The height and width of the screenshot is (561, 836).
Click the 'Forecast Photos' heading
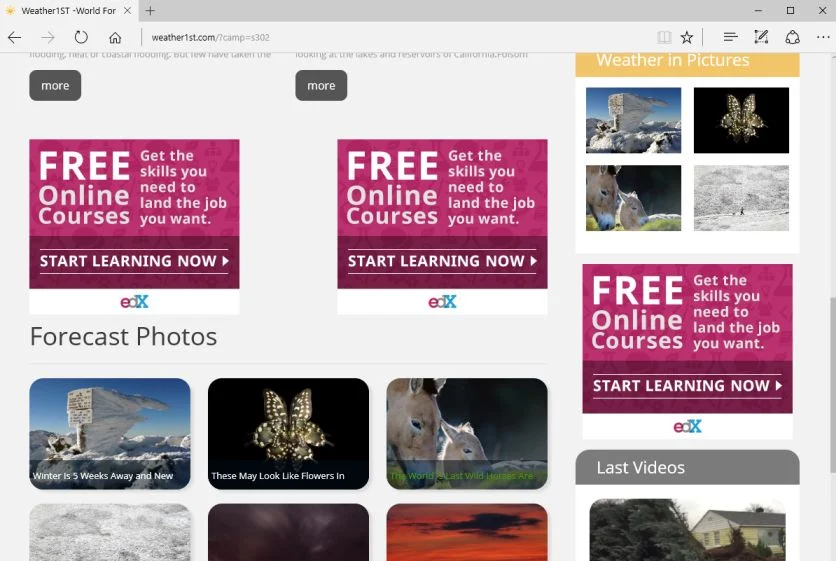pos(123,336)
